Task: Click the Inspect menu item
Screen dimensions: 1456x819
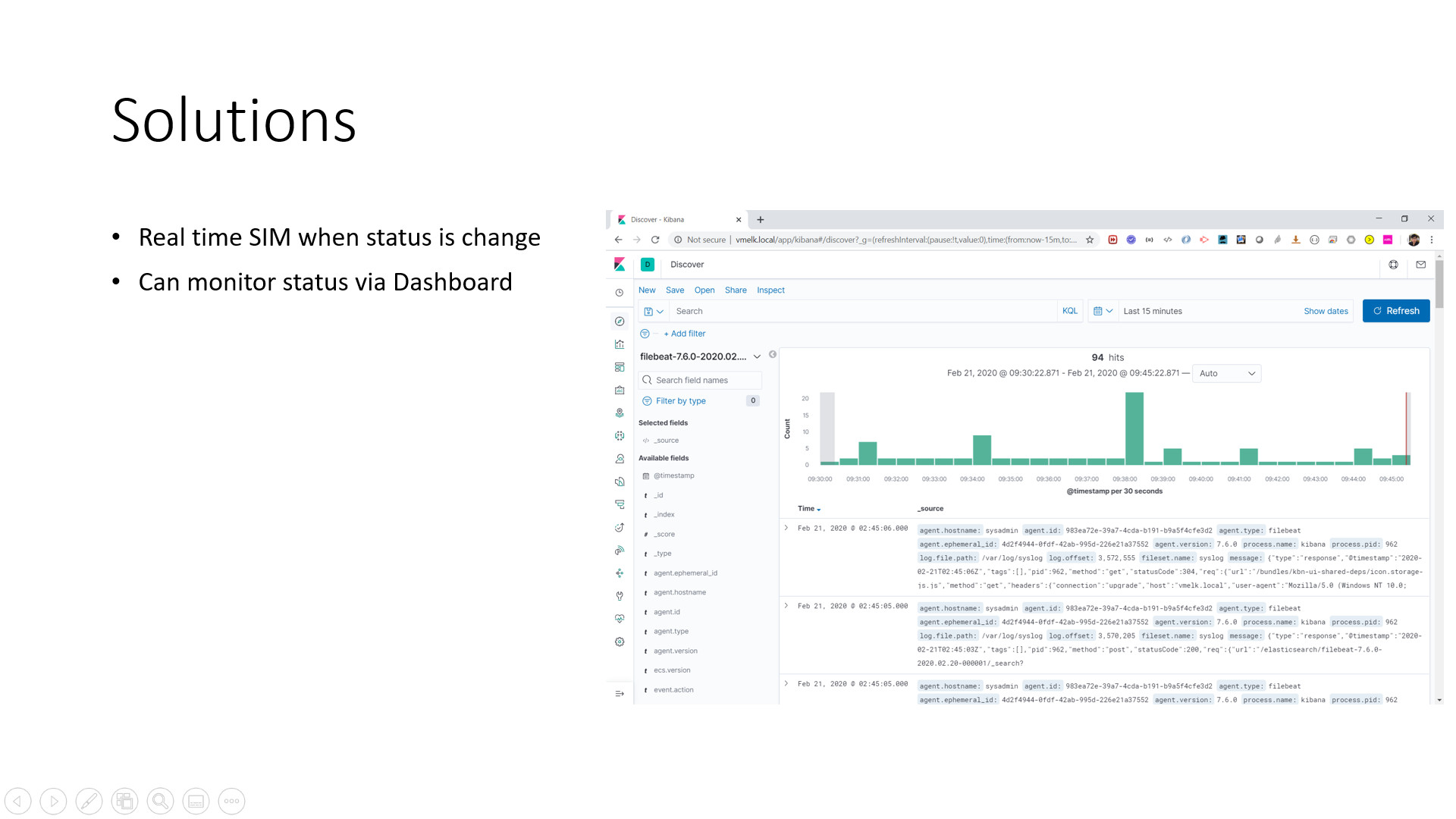Action: click(770, 290)
